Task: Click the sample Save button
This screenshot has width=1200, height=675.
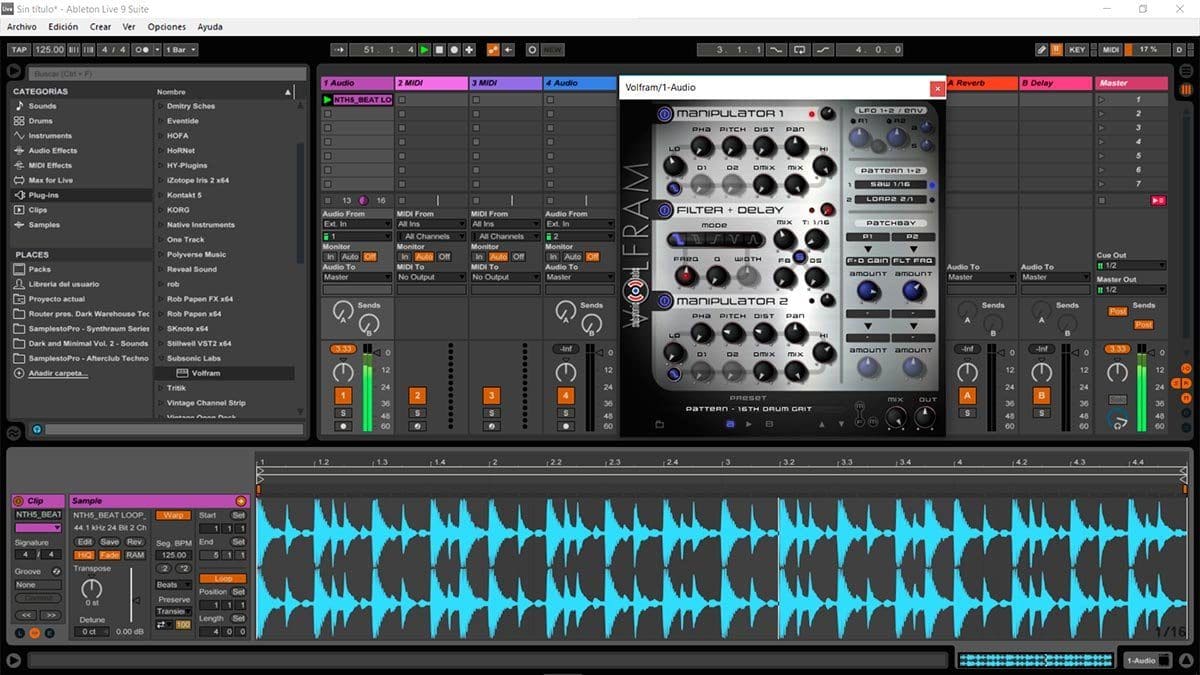Action: coord(110,542)
